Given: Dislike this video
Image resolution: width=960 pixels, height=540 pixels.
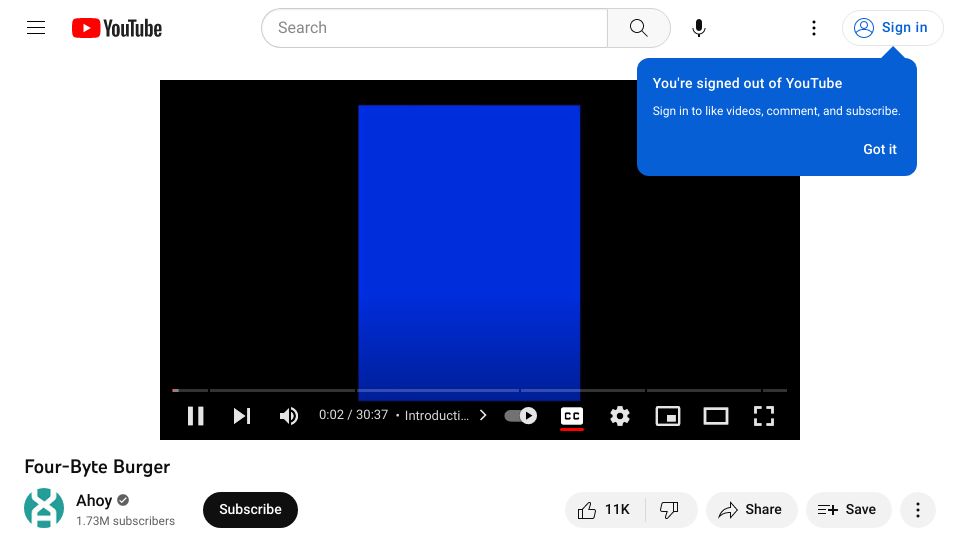Looking at the screenshot, I should point(670,509).
